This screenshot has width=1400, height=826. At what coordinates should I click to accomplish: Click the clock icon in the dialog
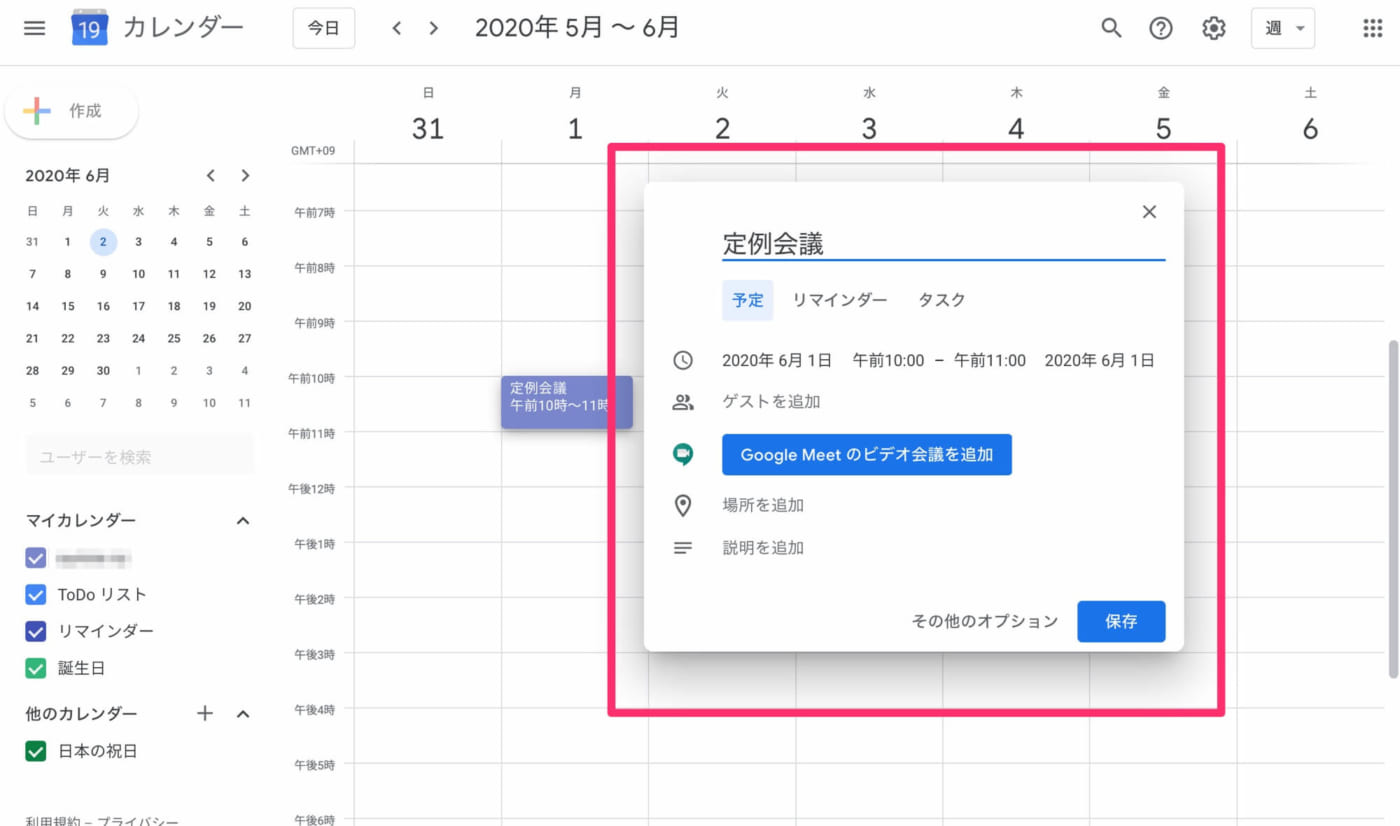tap(683, 360)
